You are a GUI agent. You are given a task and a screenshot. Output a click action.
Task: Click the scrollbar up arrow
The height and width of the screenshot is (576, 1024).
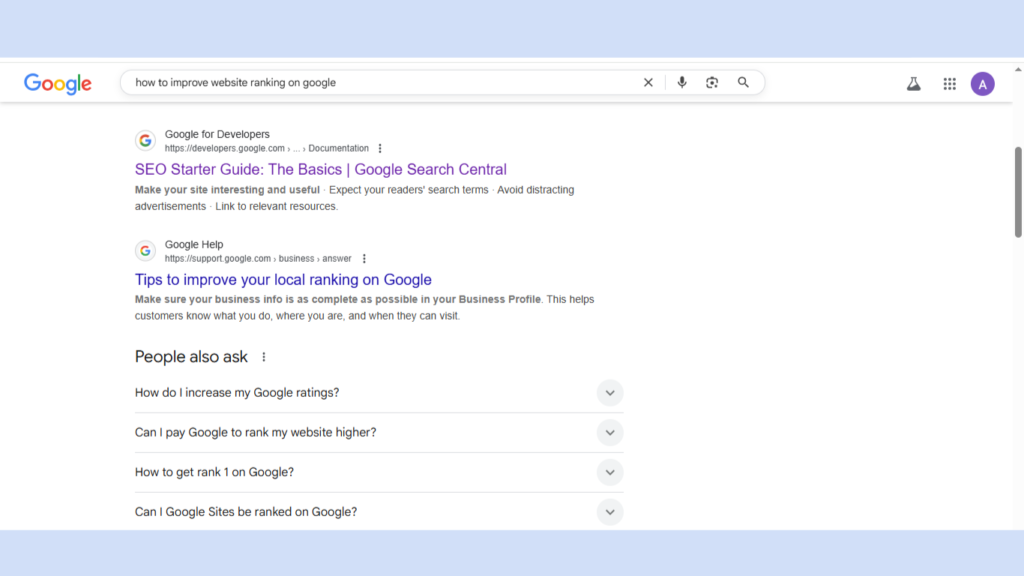click(1017, 69)
